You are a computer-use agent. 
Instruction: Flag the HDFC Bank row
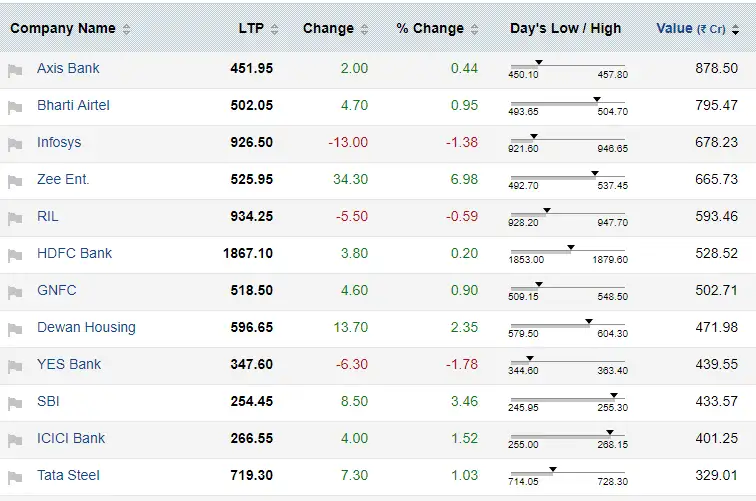pos(15,255)
